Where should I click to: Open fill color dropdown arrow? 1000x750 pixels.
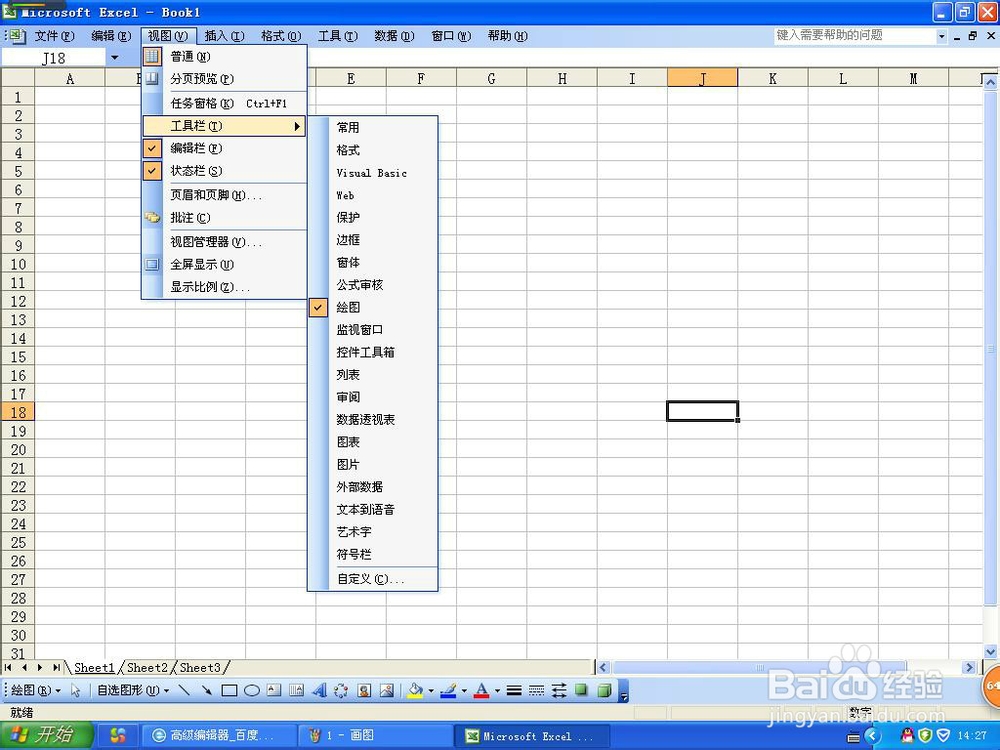pyautogui.click(x=431, y=690)
